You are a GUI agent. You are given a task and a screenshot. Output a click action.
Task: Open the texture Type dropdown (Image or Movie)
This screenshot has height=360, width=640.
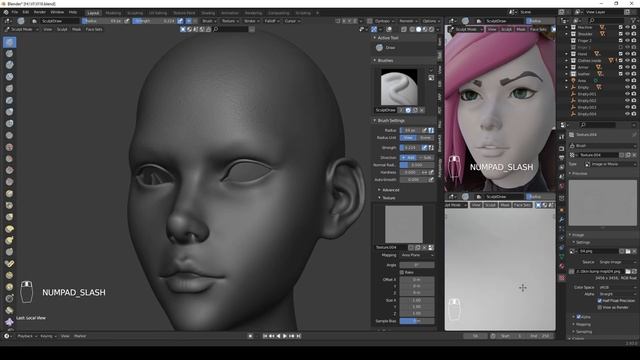[610, 164]
